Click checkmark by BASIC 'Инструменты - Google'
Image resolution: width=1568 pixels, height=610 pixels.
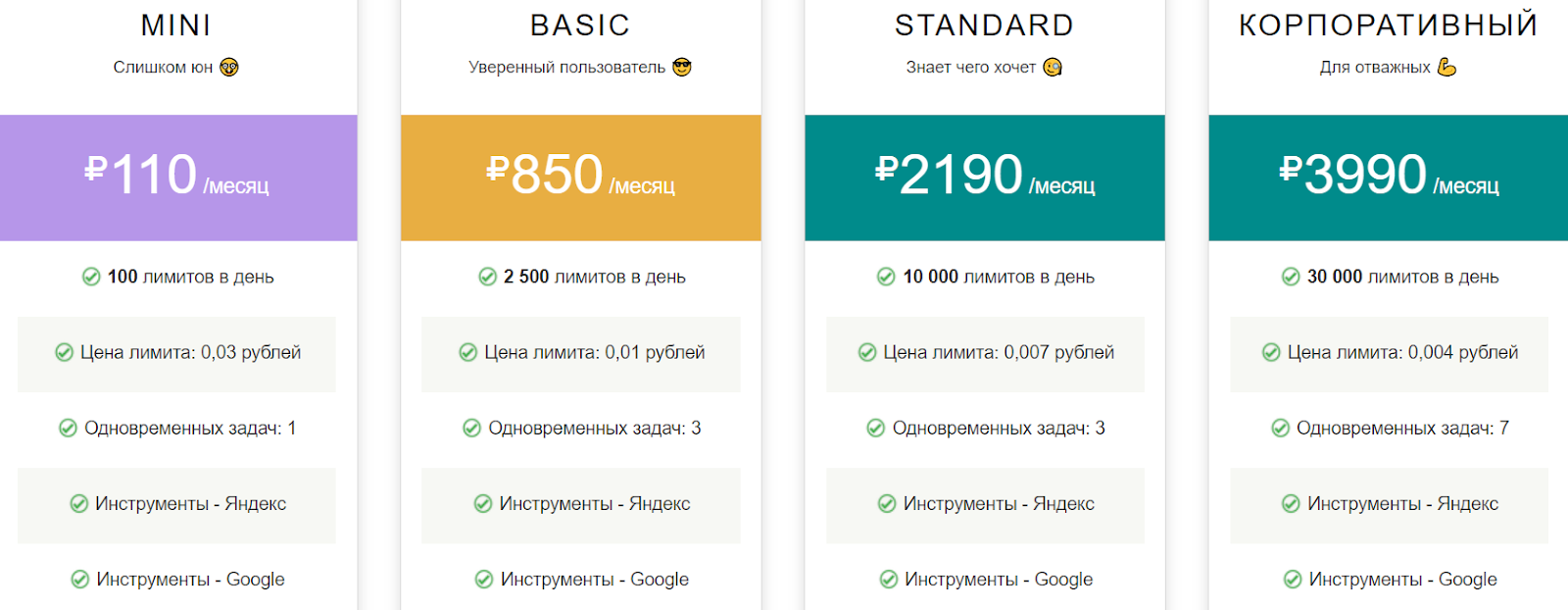point(484,579)
